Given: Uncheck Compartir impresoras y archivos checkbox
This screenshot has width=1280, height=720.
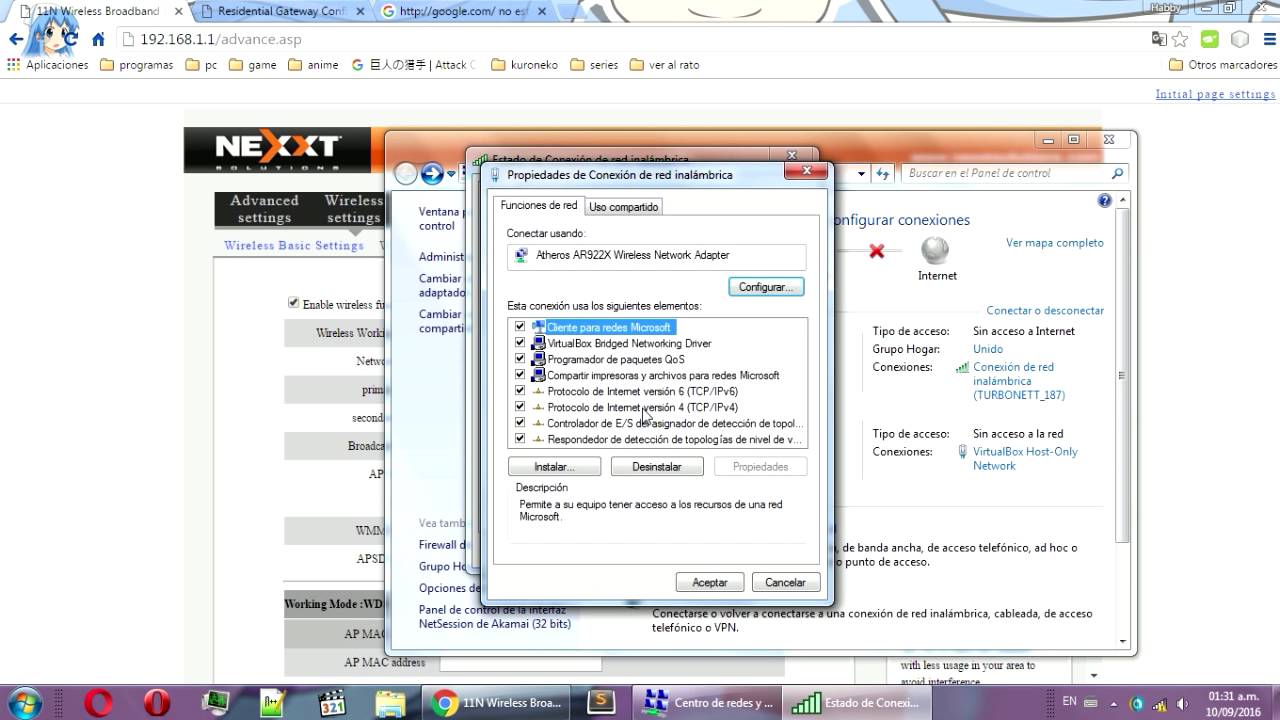Looking at the screenshot, I should click(520, 375).
